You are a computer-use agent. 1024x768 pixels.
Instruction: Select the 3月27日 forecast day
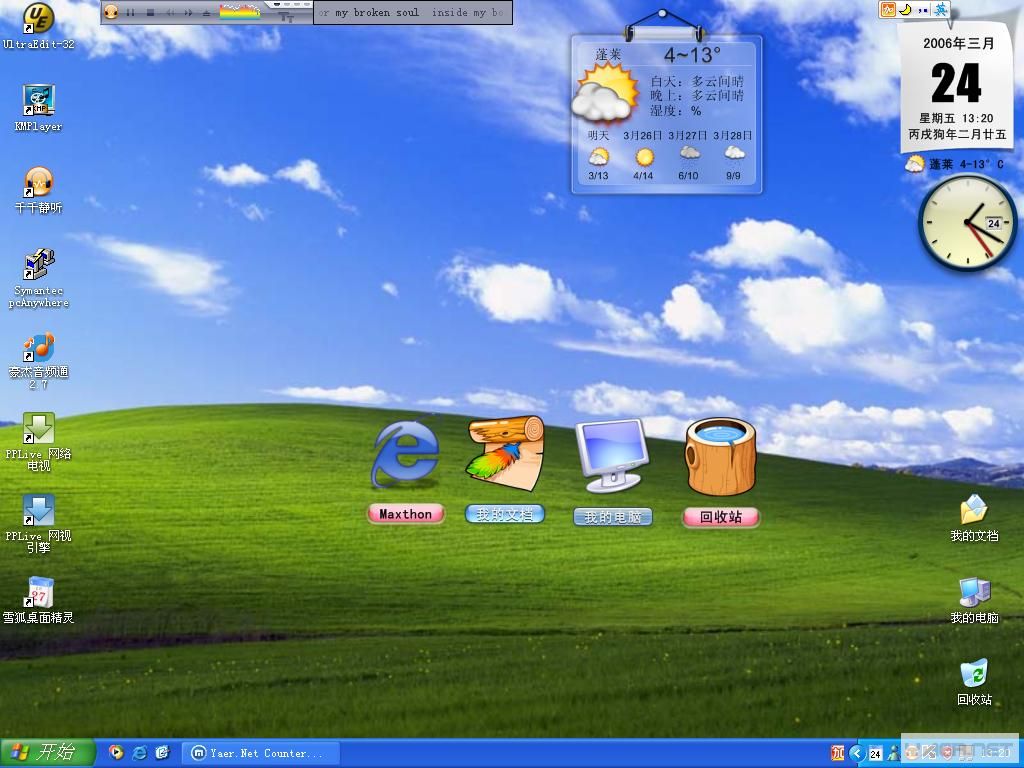688,156
